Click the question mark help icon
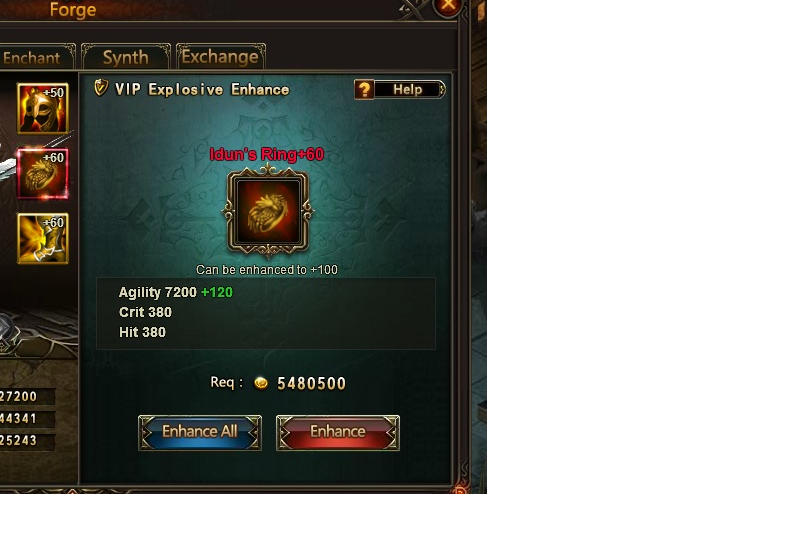 click(364, 90)
